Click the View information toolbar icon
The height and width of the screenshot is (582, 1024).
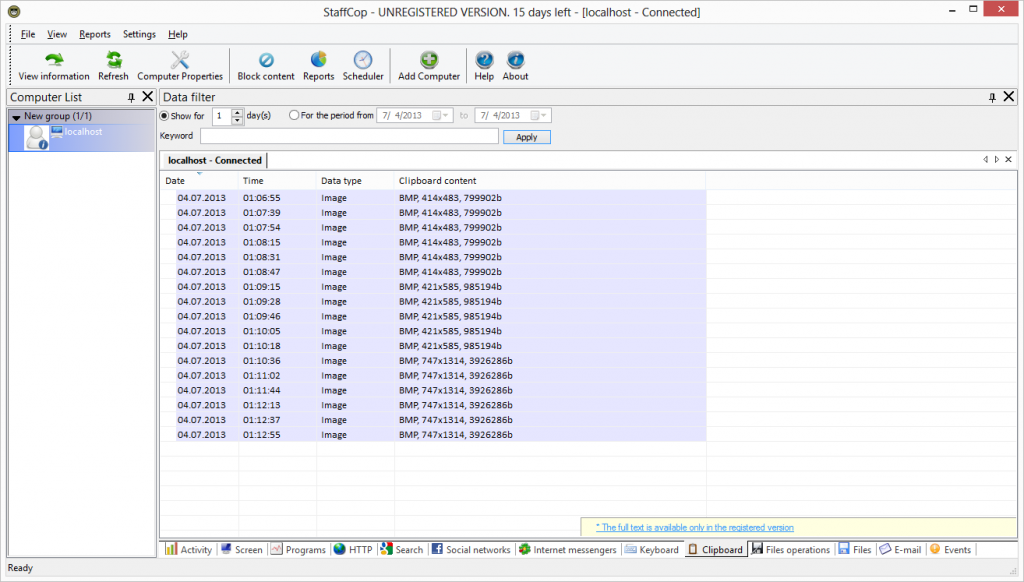[54, 66]
